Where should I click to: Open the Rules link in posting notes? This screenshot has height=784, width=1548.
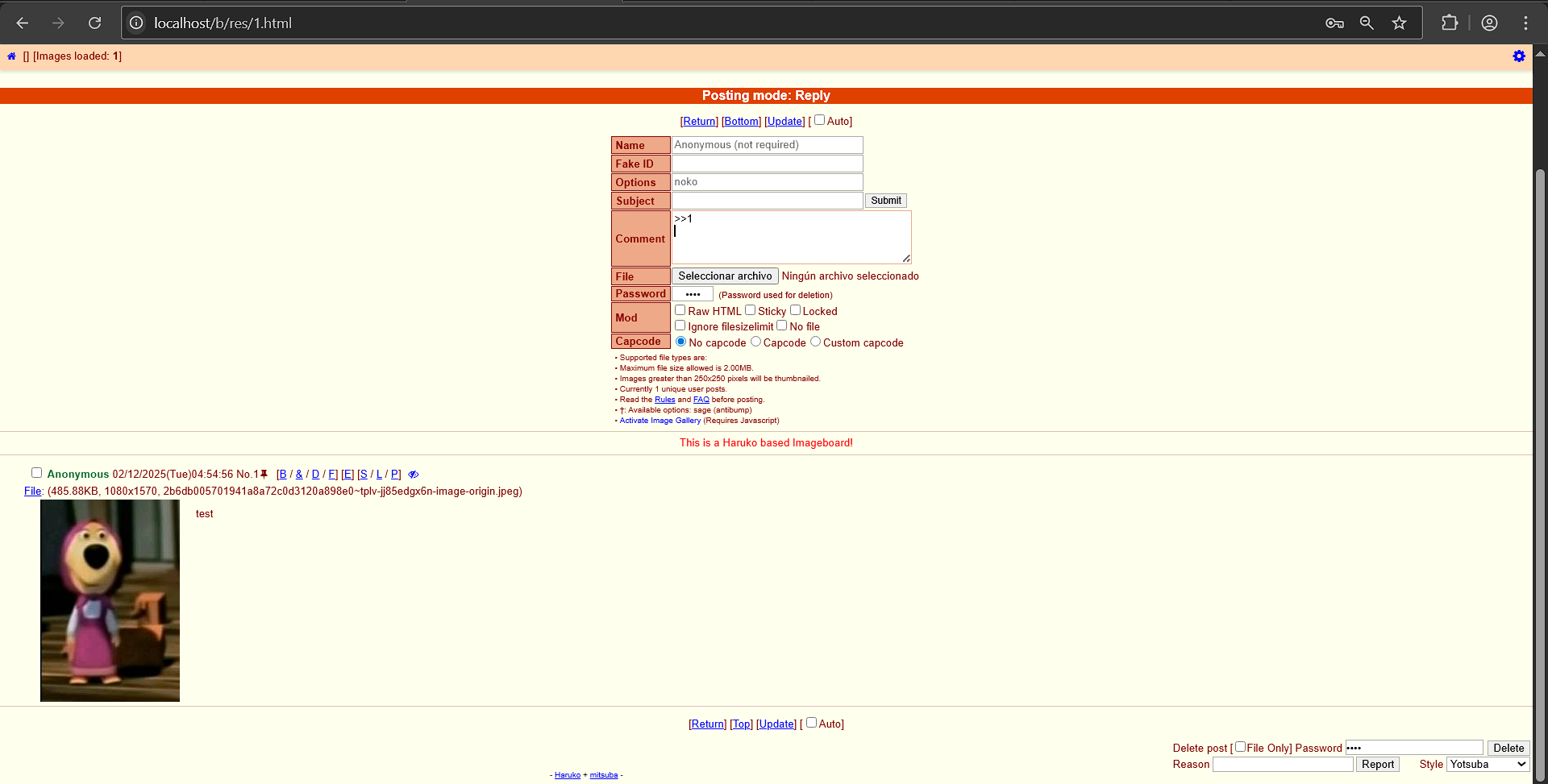(664, 400)
